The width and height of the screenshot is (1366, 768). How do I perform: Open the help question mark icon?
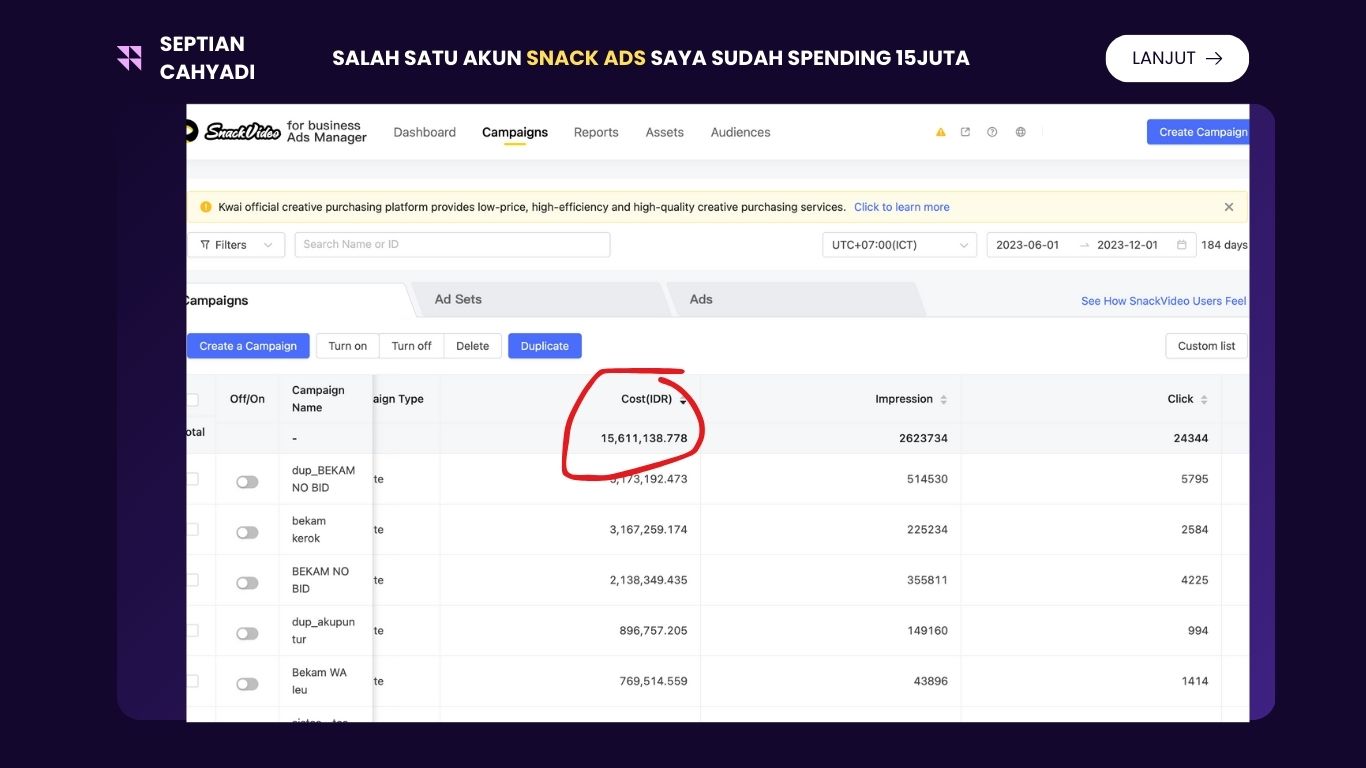click(992, 132)
